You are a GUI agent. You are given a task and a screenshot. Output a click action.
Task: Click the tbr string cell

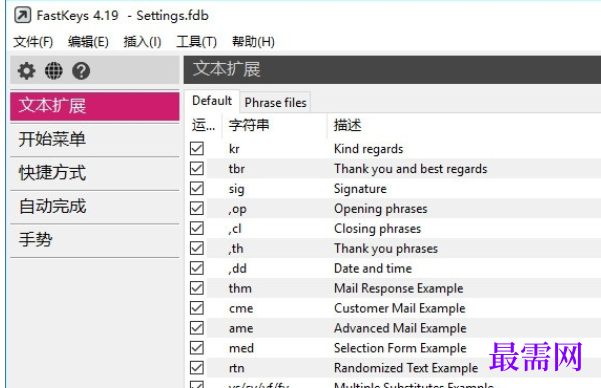tap(236, 169)
